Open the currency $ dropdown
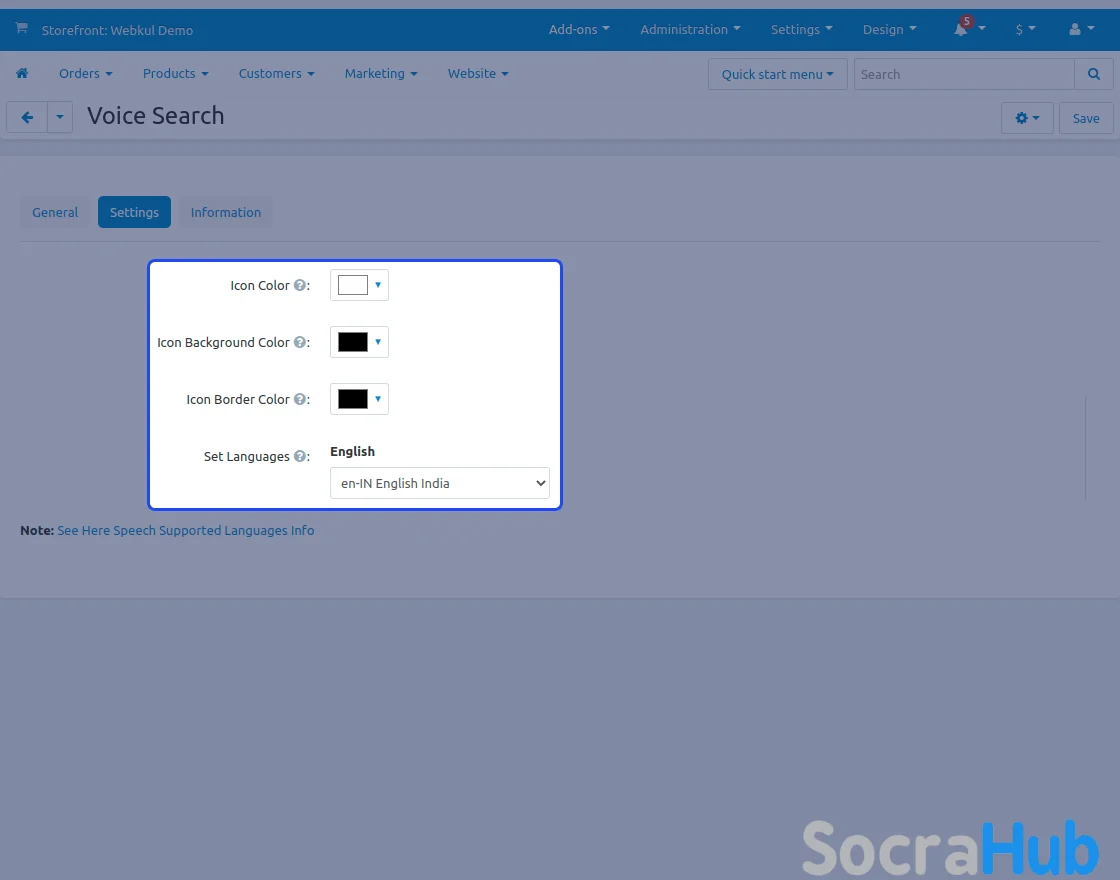The image size is (1120, 880). point(1025,30)
